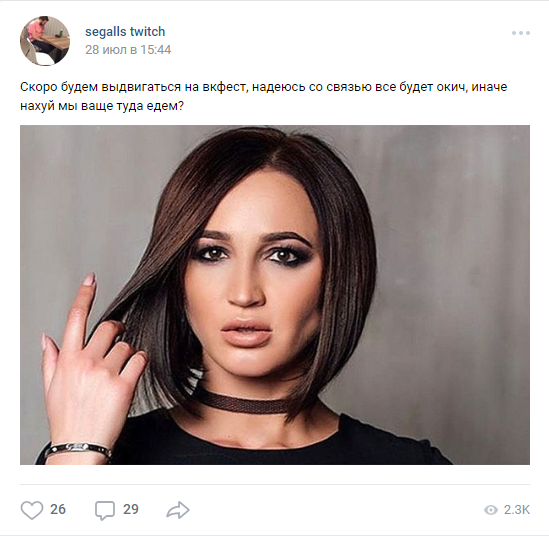
Task: Click the choker necklace in the photo
Action: (x=247, y=403)
